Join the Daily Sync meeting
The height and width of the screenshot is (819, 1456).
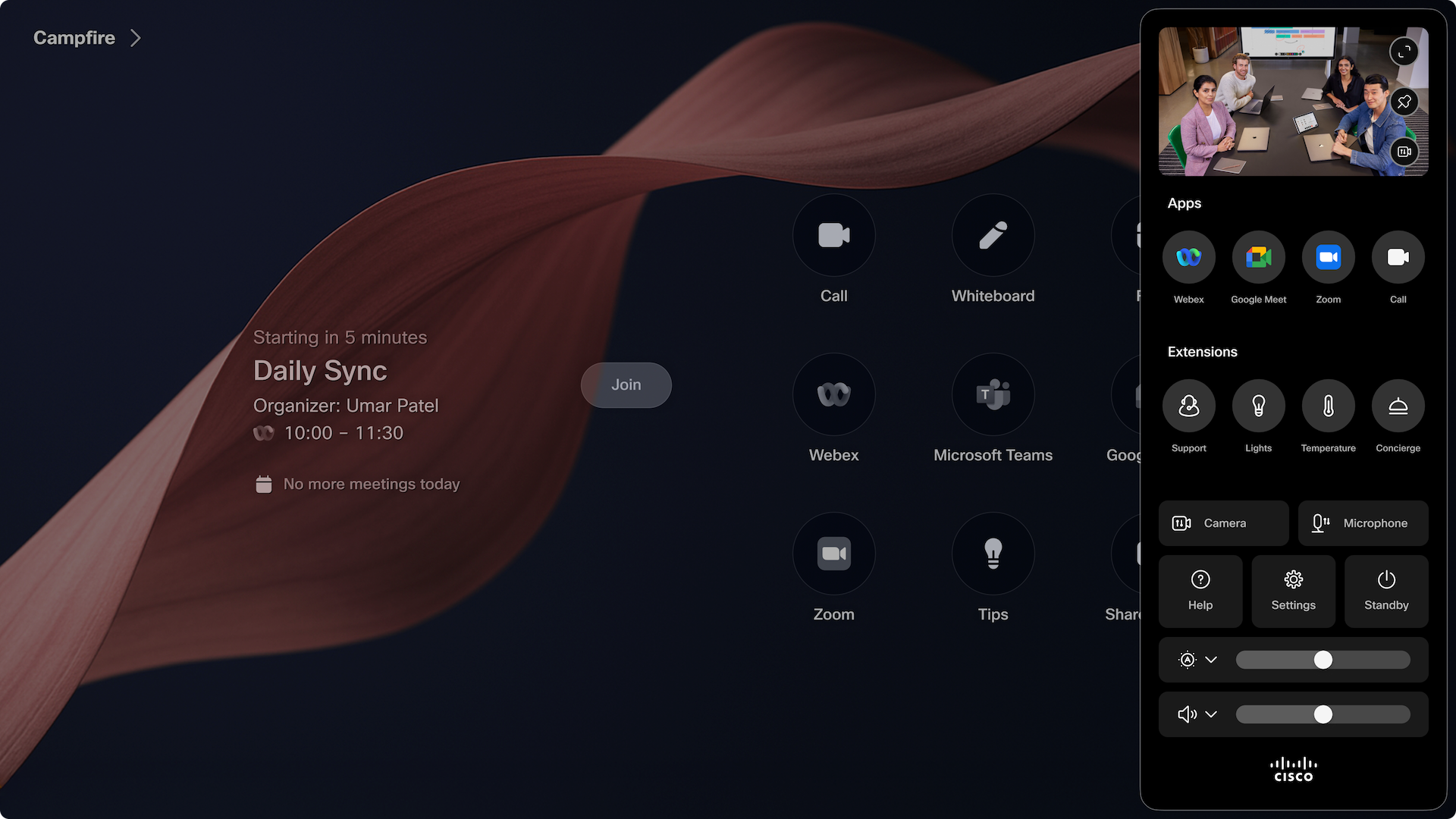(626, 384)
